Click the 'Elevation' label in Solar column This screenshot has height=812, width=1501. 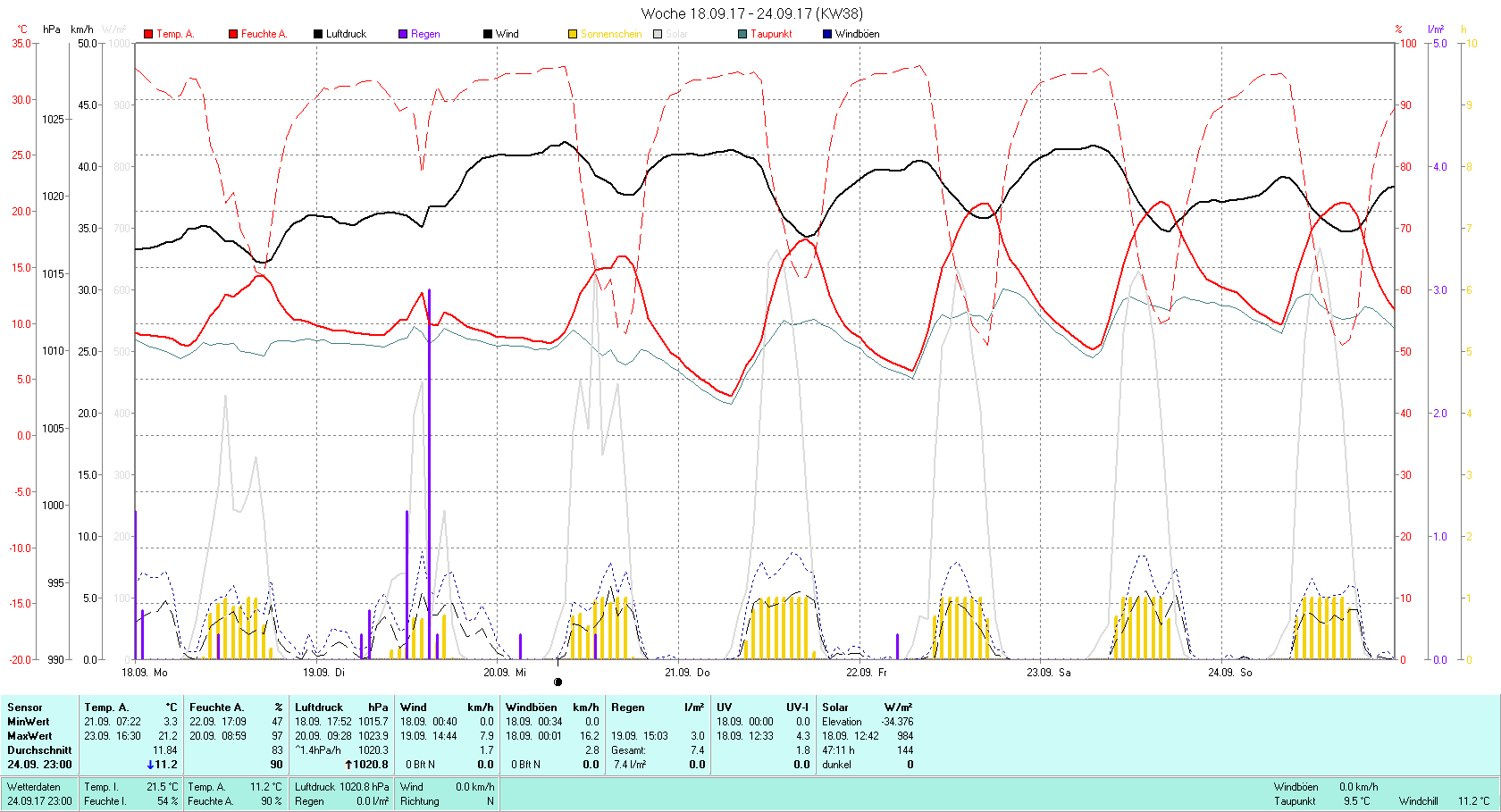click(842, 722)
